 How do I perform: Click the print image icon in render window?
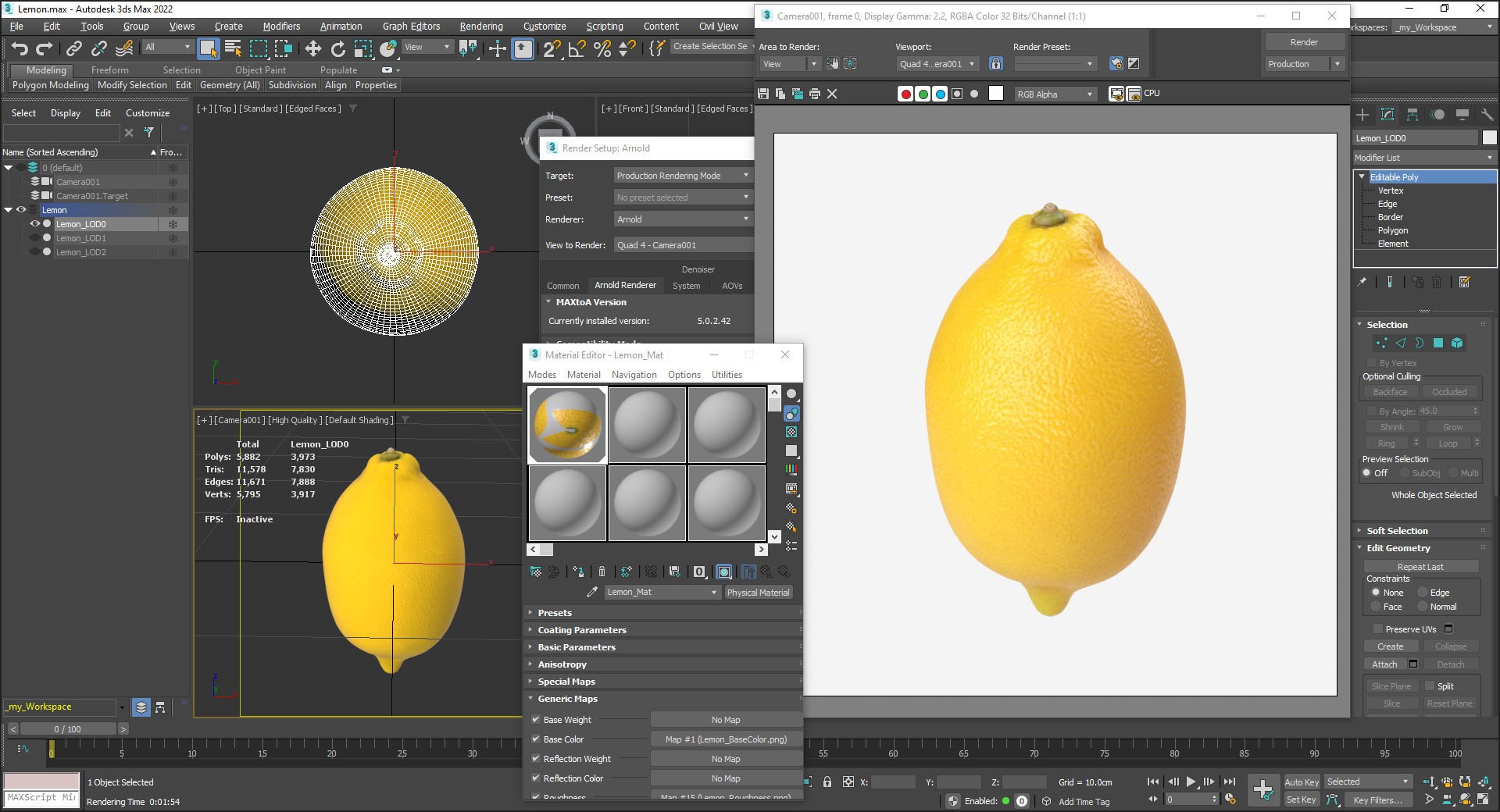pos(815,94)
